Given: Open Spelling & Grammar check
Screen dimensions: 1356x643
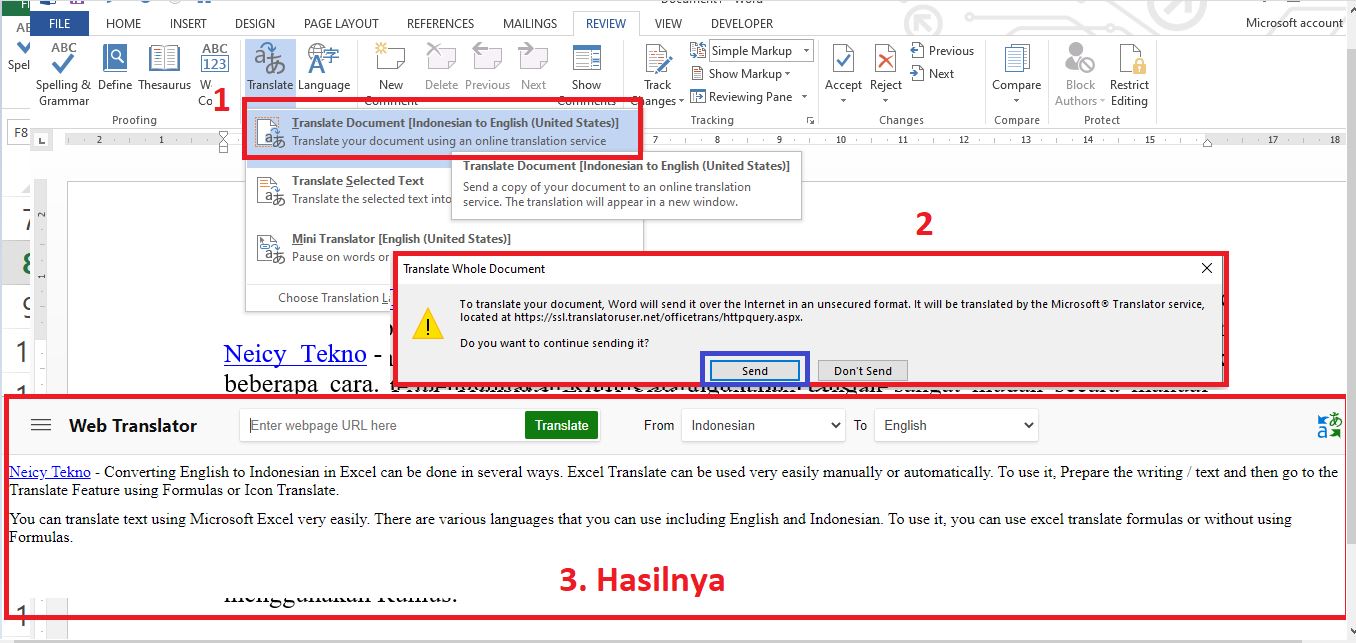Looking at the screenshot, I should point(63,73).
